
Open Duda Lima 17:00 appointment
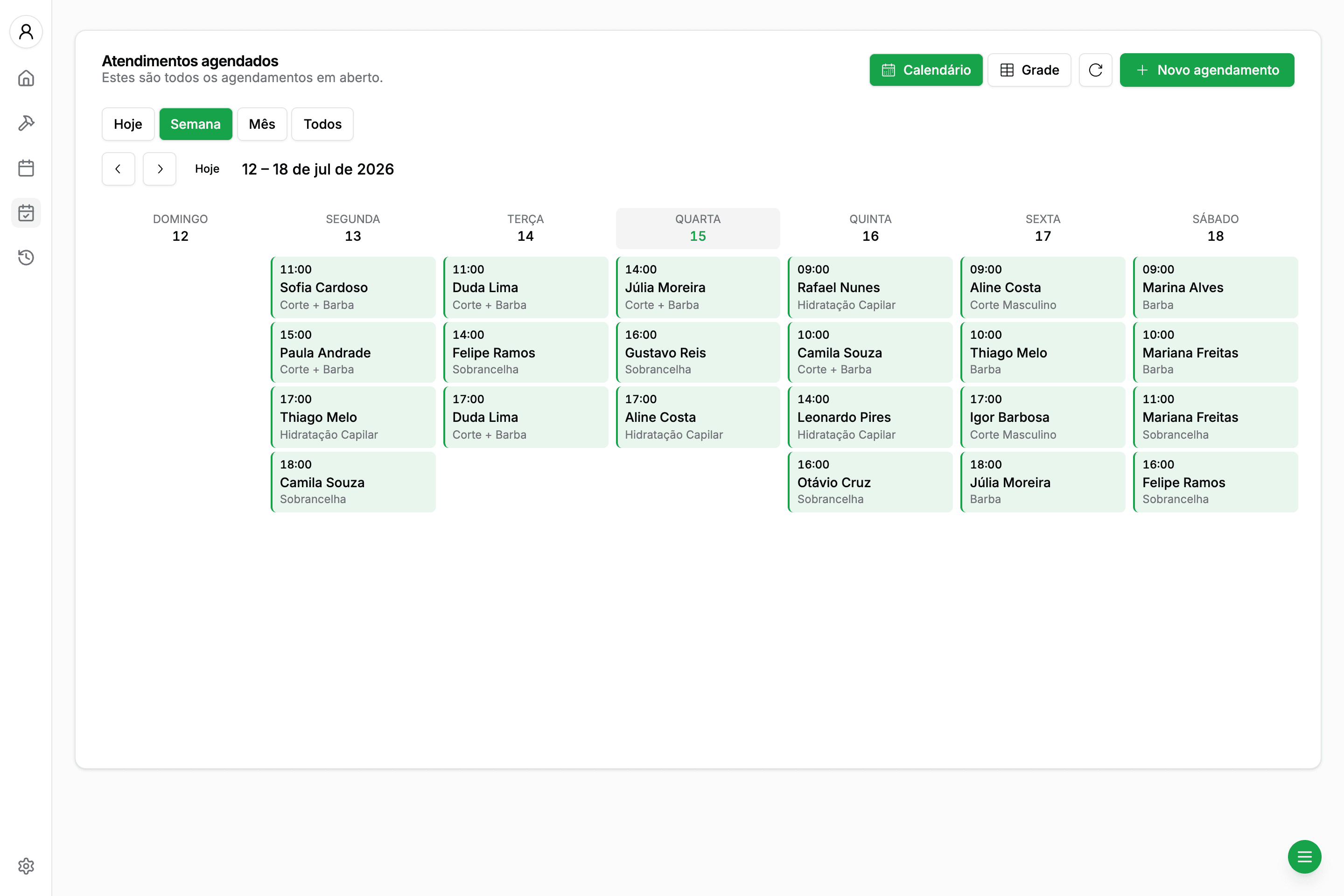(526, 417)
